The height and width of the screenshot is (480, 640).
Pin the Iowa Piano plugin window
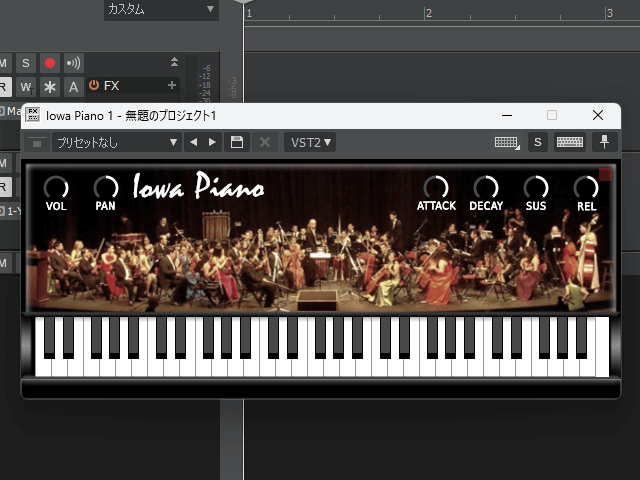pos(604,142)
